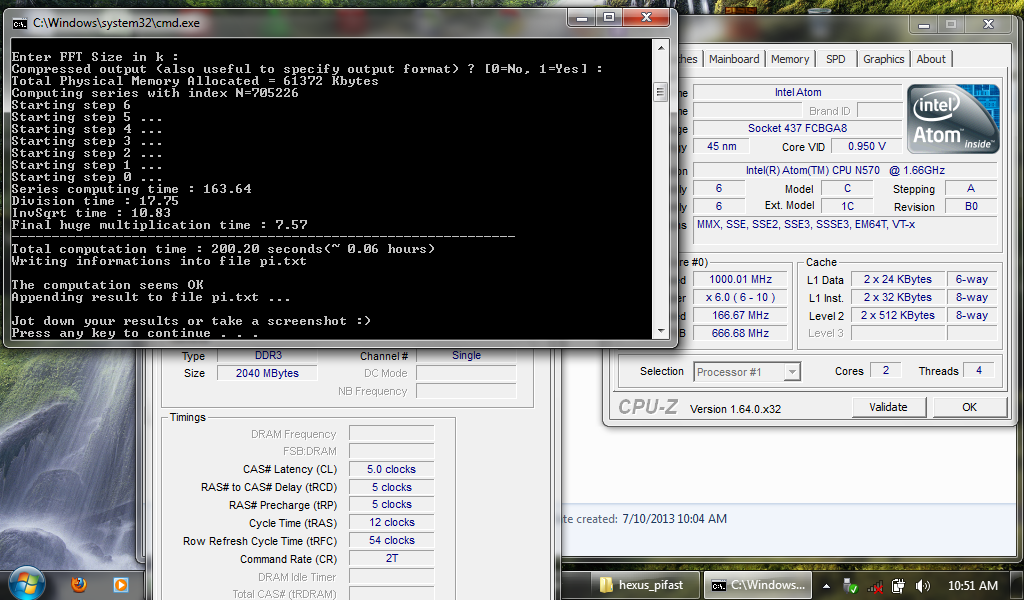Click the OK button in CPU-Z
This screenshot has width=1024, height=600.
click(x=969, y=407)
